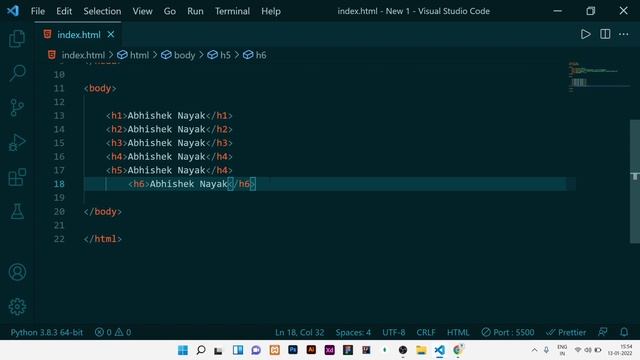Click the h1 Abhishek Nayak line

[x=169, y=116]
